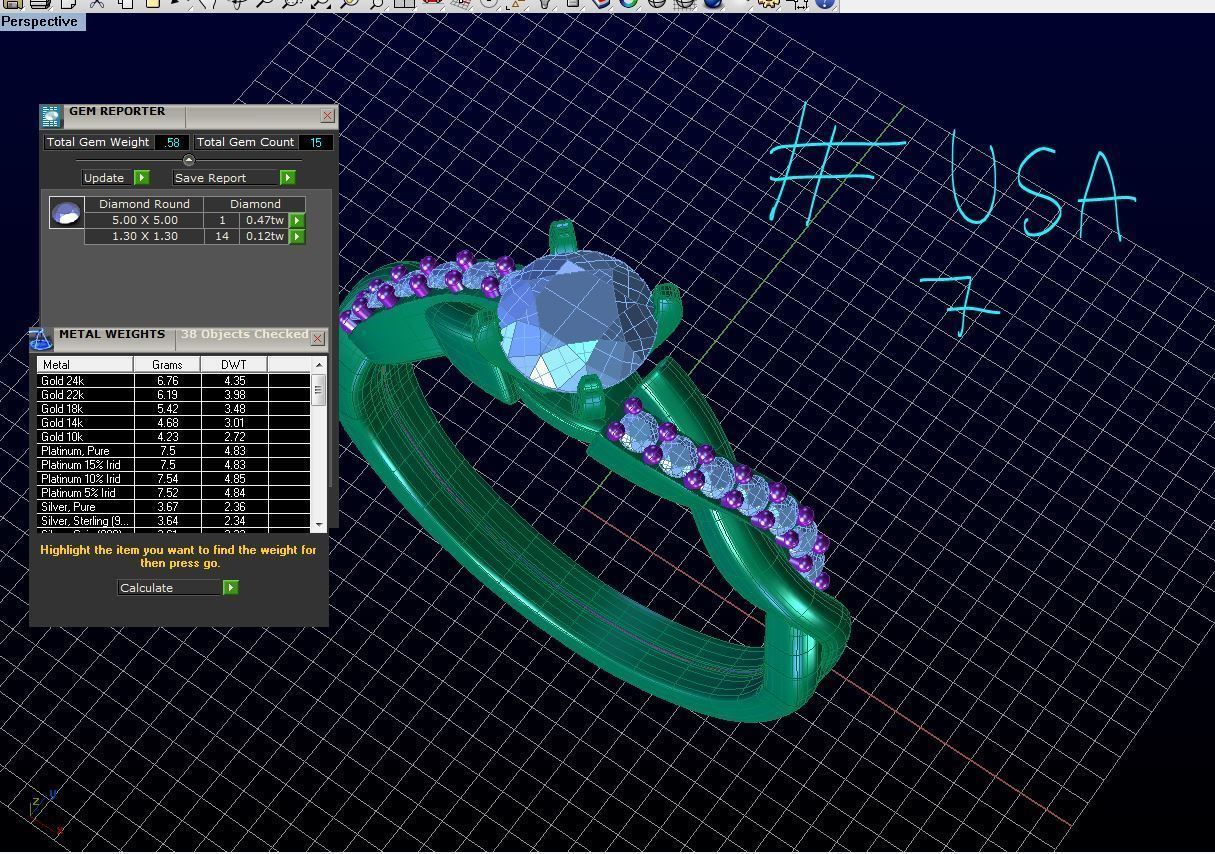Screen dimensions: 1215x854
Task: Select the Silver, Sterling row
Action: point(174,520)
